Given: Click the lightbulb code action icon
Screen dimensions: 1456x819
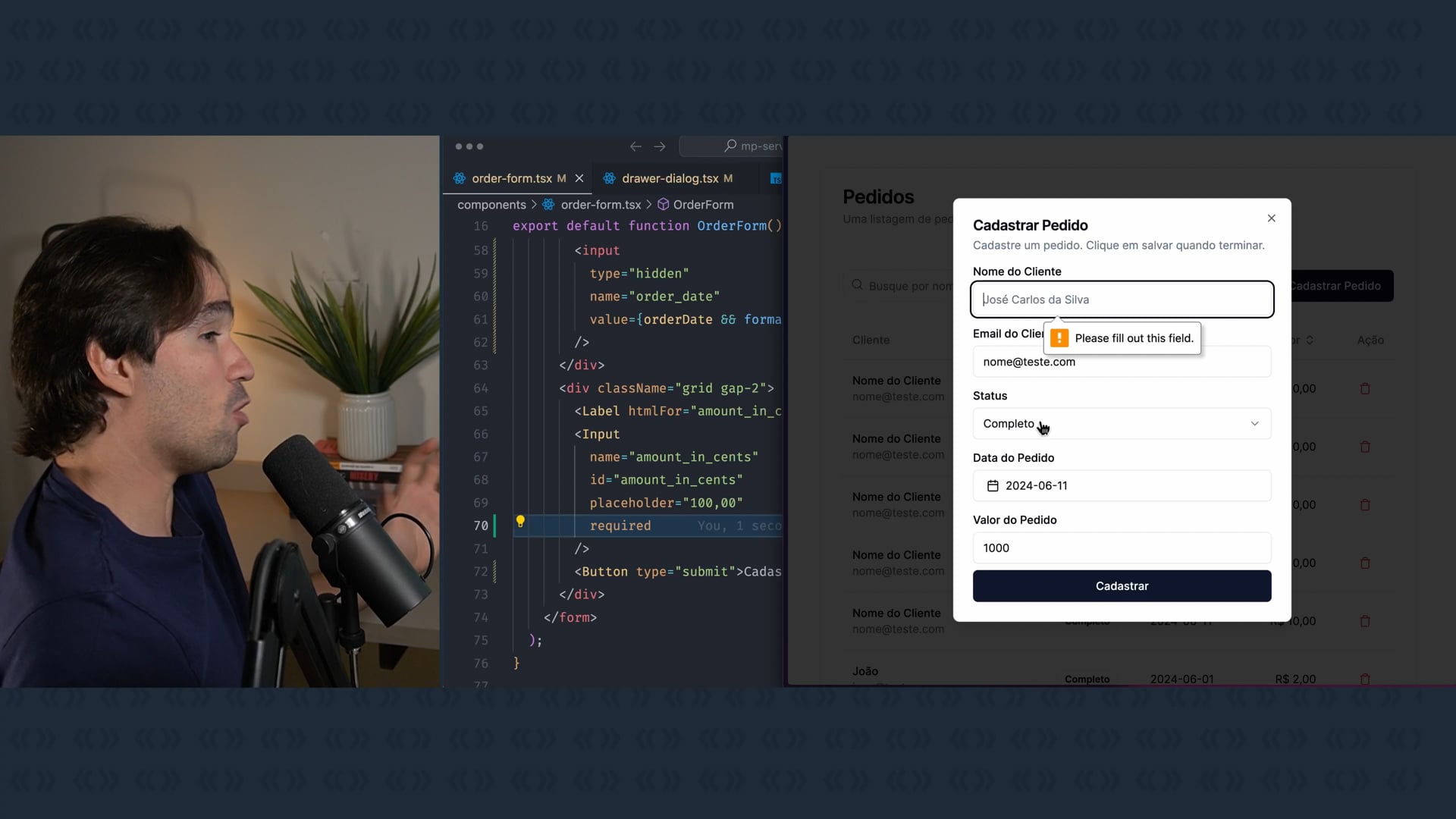Looking at the screenshot, I should [520, 522].
